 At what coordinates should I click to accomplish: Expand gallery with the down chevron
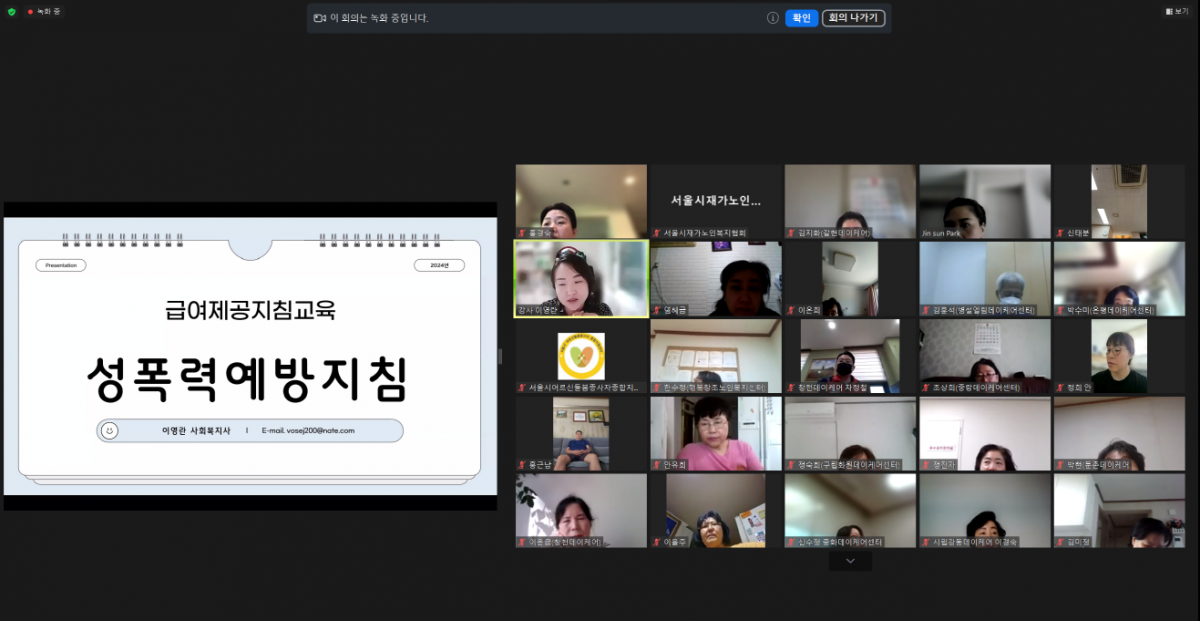850,562
